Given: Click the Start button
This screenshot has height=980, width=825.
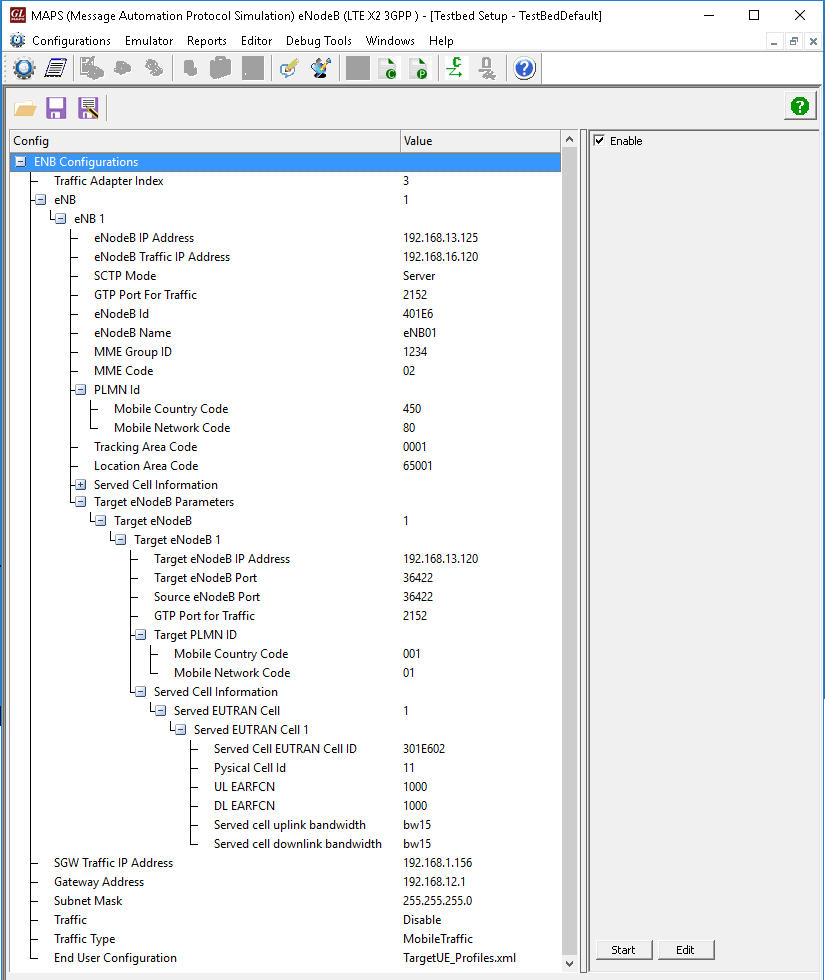Looking at the screenshot, I should tap(624, 950).
